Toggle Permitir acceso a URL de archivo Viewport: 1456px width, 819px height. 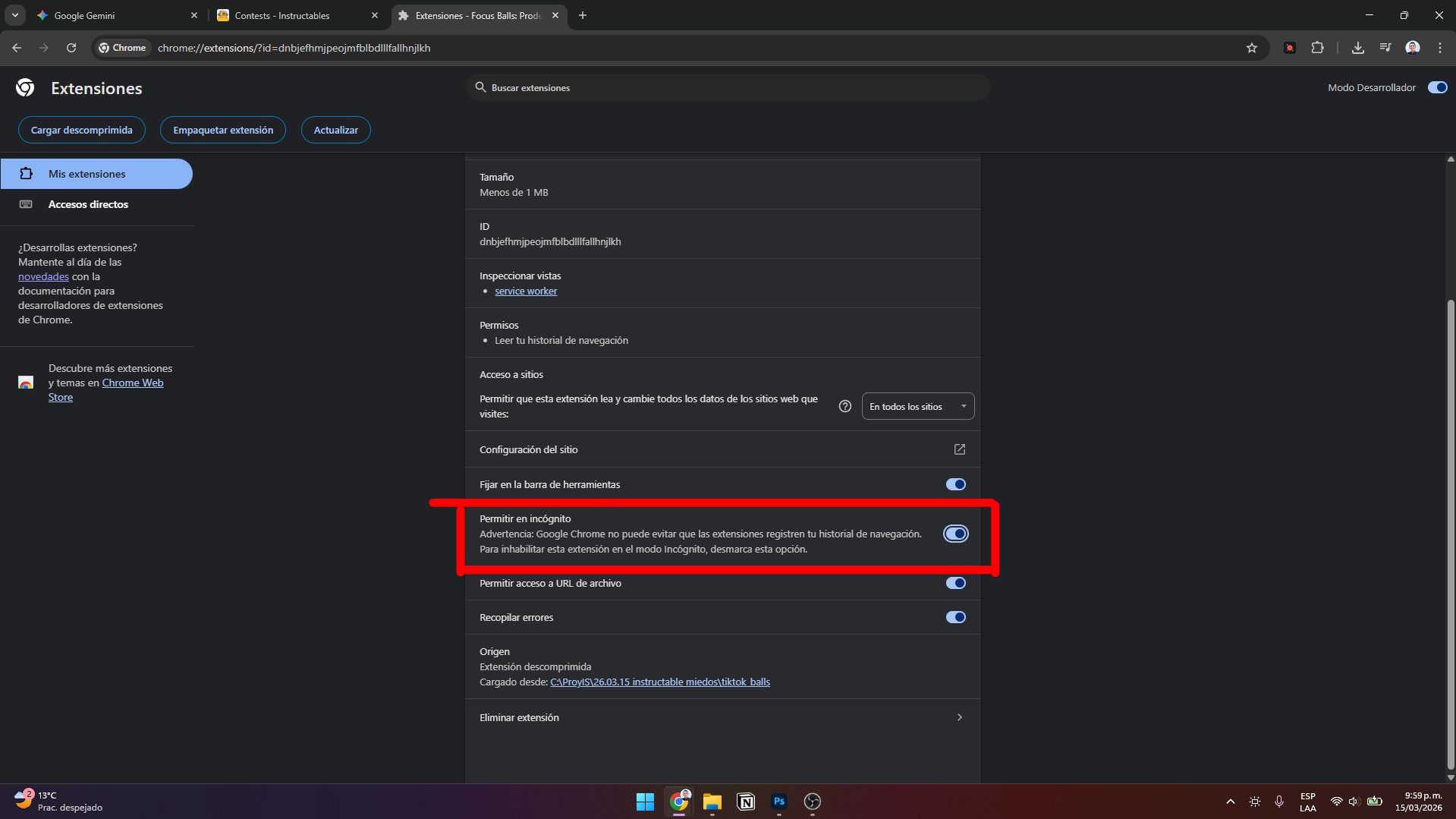pyautogui.click(x=955, y=583)
